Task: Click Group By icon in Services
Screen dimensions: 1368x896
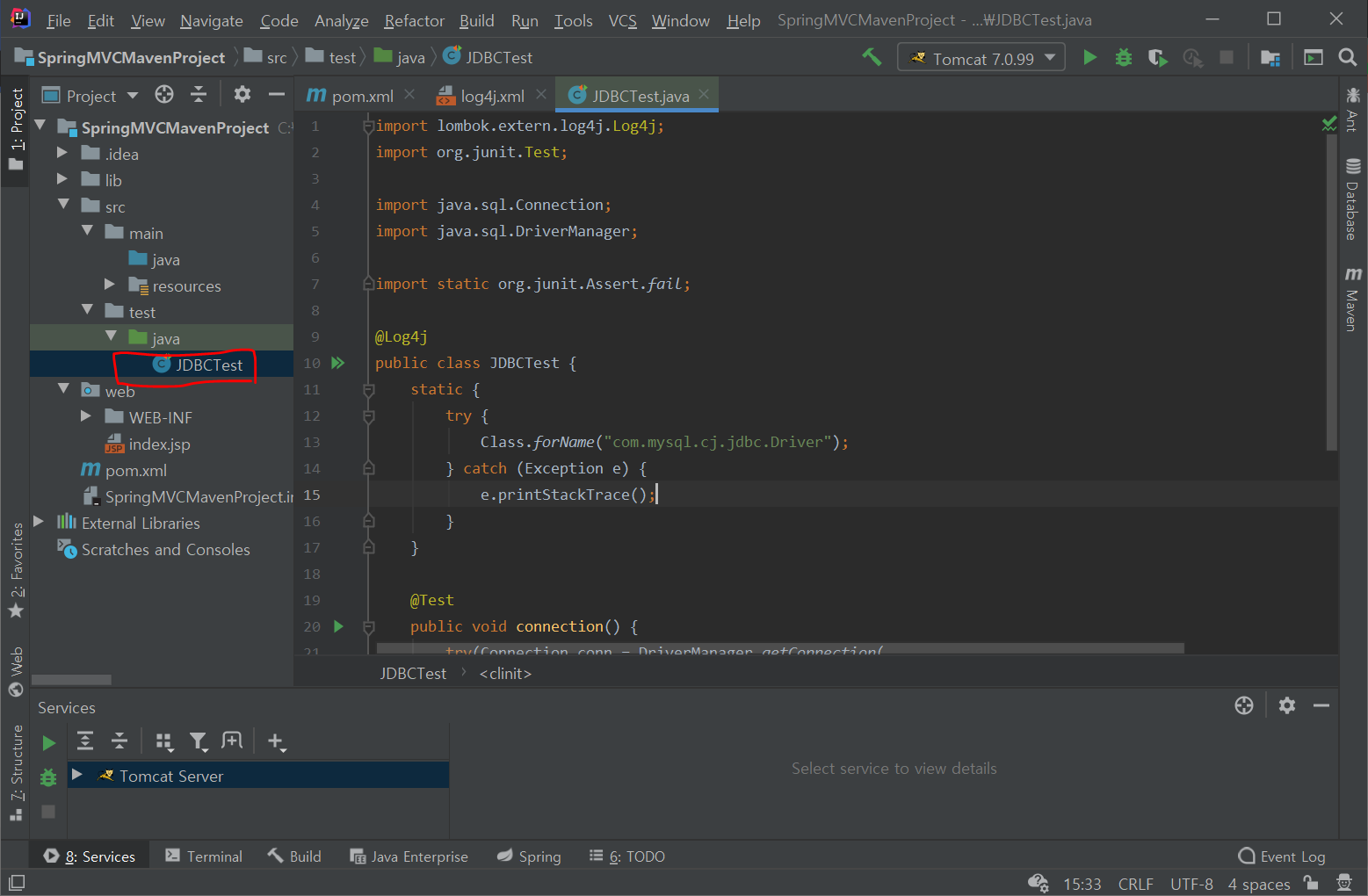Action: (164, 741)
